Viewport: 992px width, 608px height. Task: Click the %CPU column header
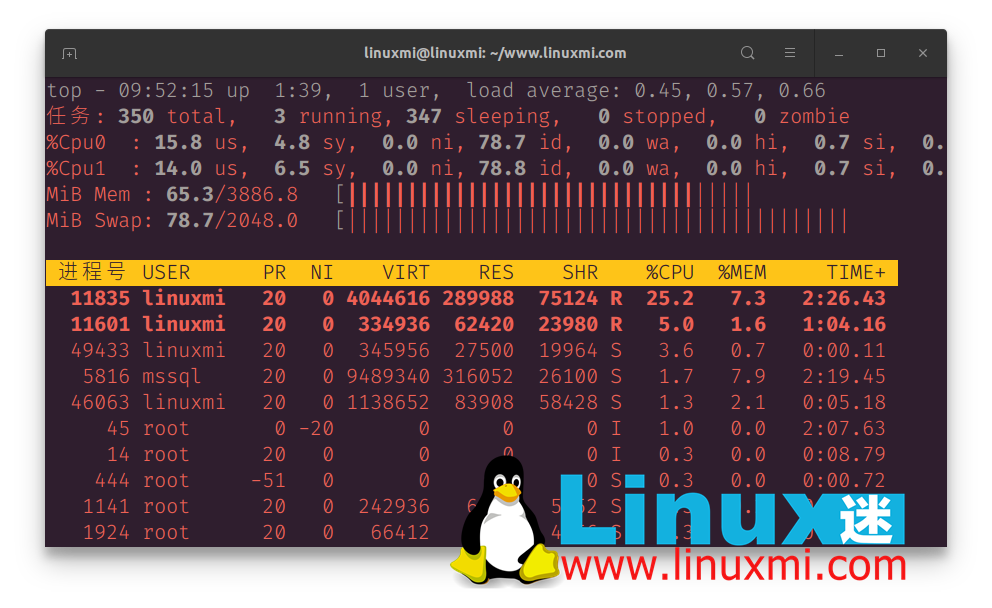tap(670, 273)
